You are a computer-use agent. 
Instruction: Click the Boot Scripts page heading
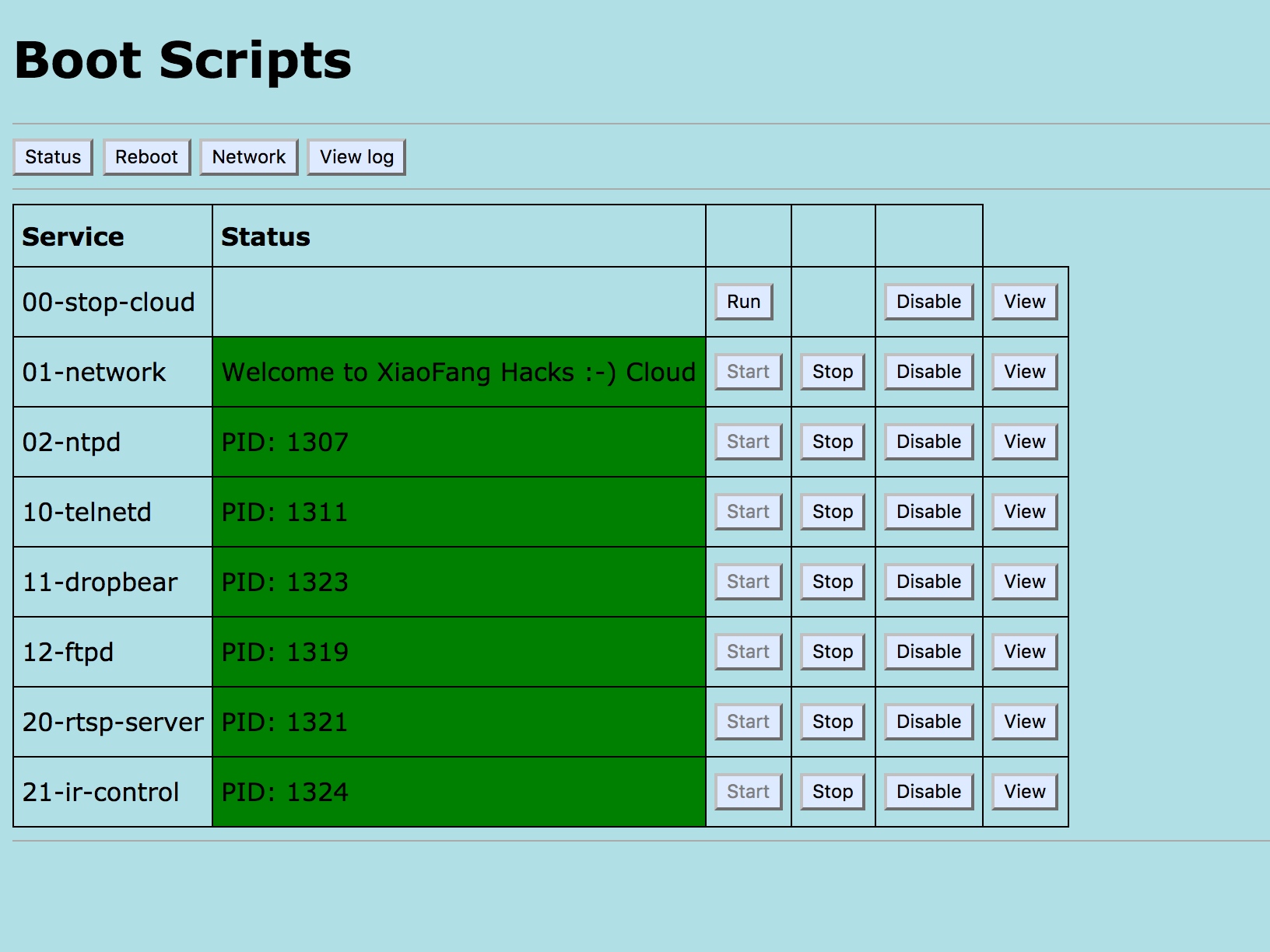pos(184,61)
